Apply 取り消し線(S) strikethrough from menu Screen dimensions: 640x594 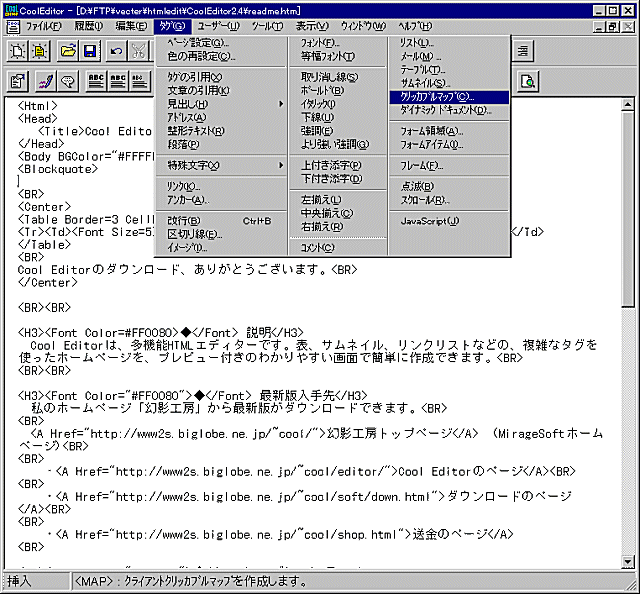tap(338, 77)
